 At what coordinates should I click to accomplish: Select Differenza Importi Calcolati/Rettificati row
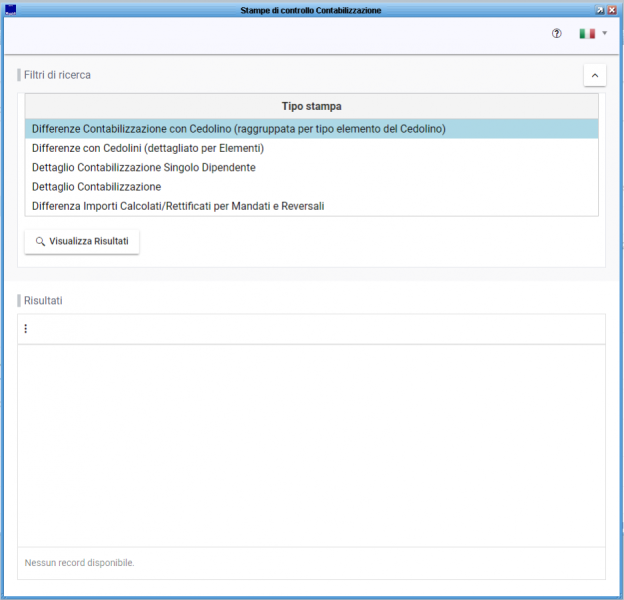[x=312, y=206]
